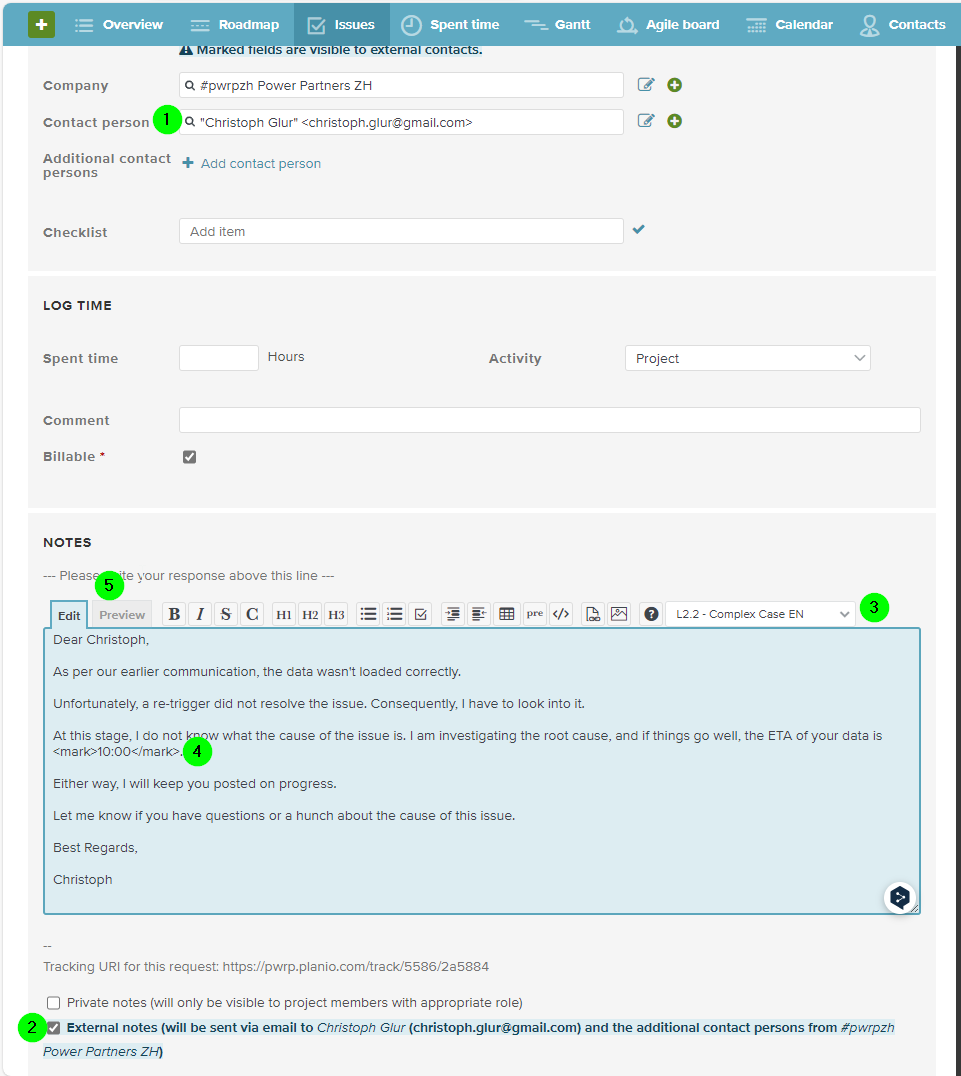961x1076 pixels.
Task: Insert preformatted text with pre button
Action: point(535,614)
